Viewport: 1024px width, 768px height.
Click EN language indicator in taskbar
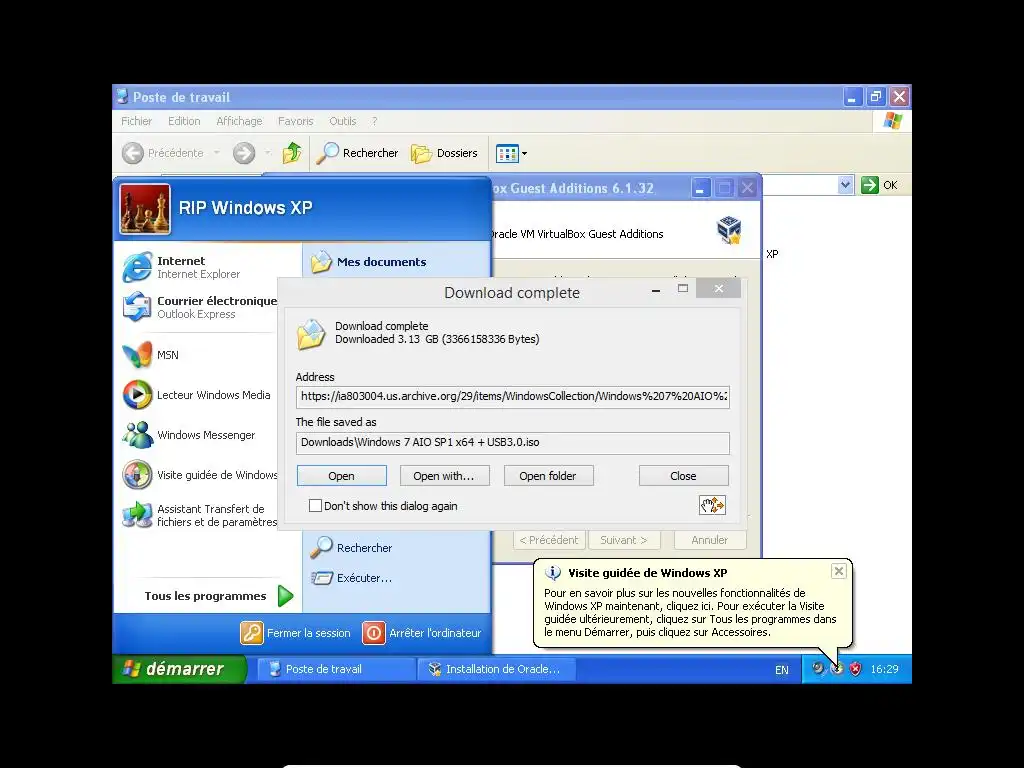tap(781, 669)
